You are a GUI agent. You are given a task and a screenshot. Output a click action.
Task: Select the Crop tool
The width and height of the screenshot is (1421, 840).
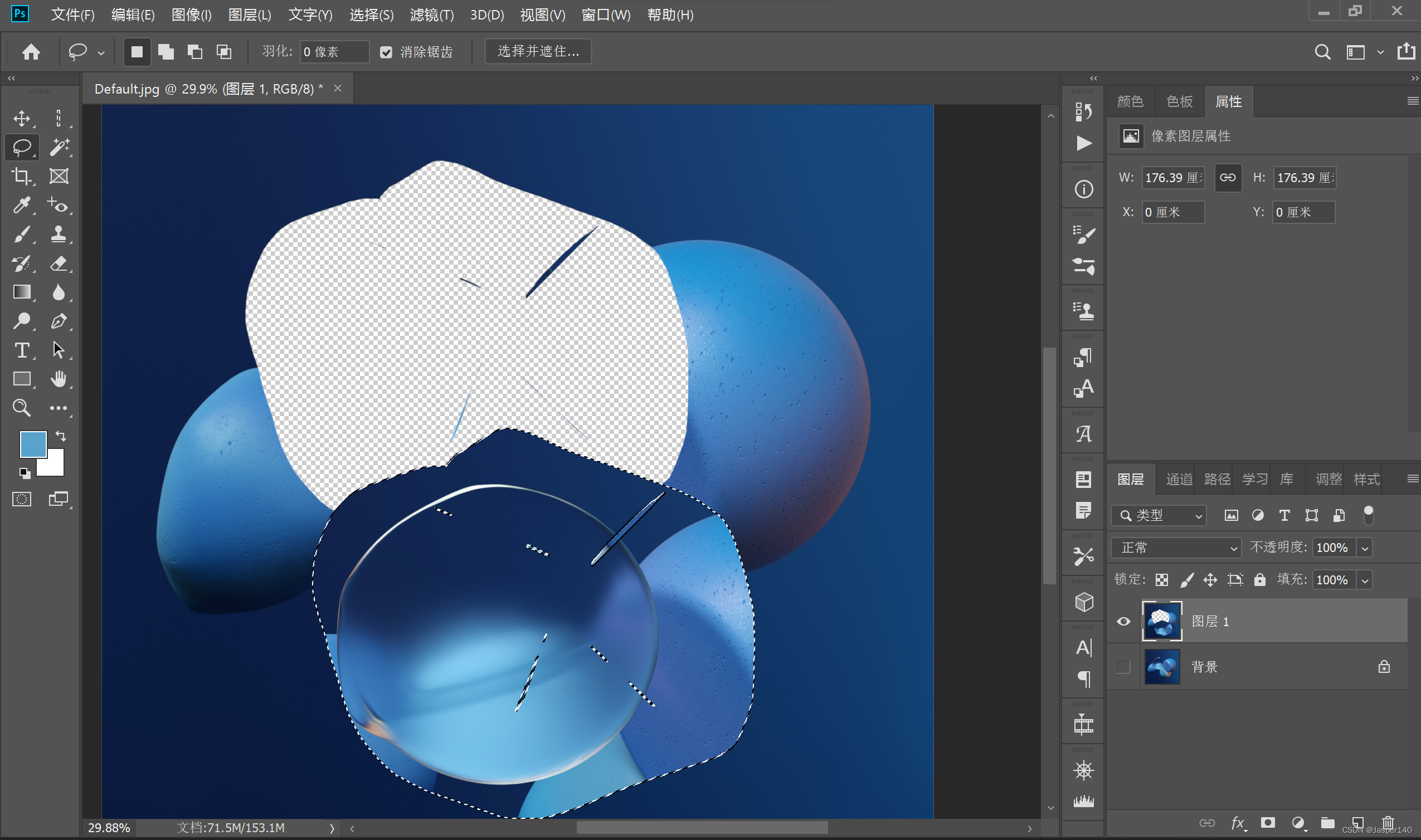[x=22, y=177]
